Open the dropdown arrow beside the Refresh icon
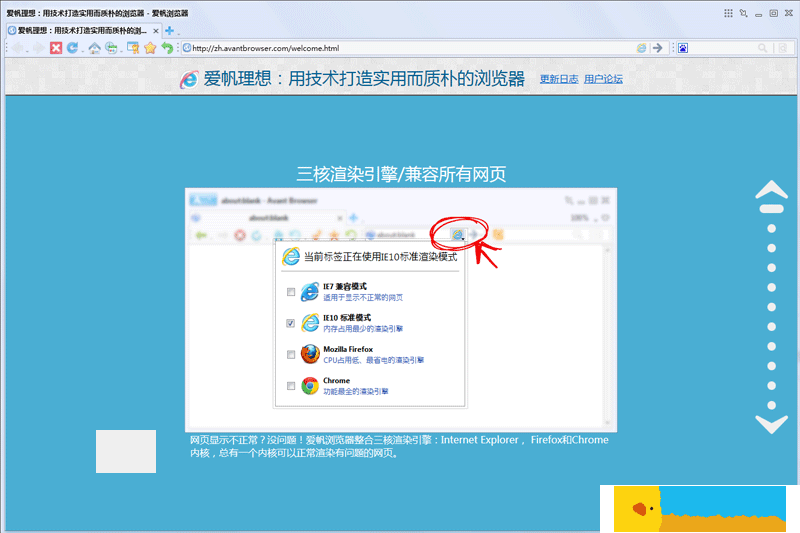800x533 pixels. pos(82,50)
